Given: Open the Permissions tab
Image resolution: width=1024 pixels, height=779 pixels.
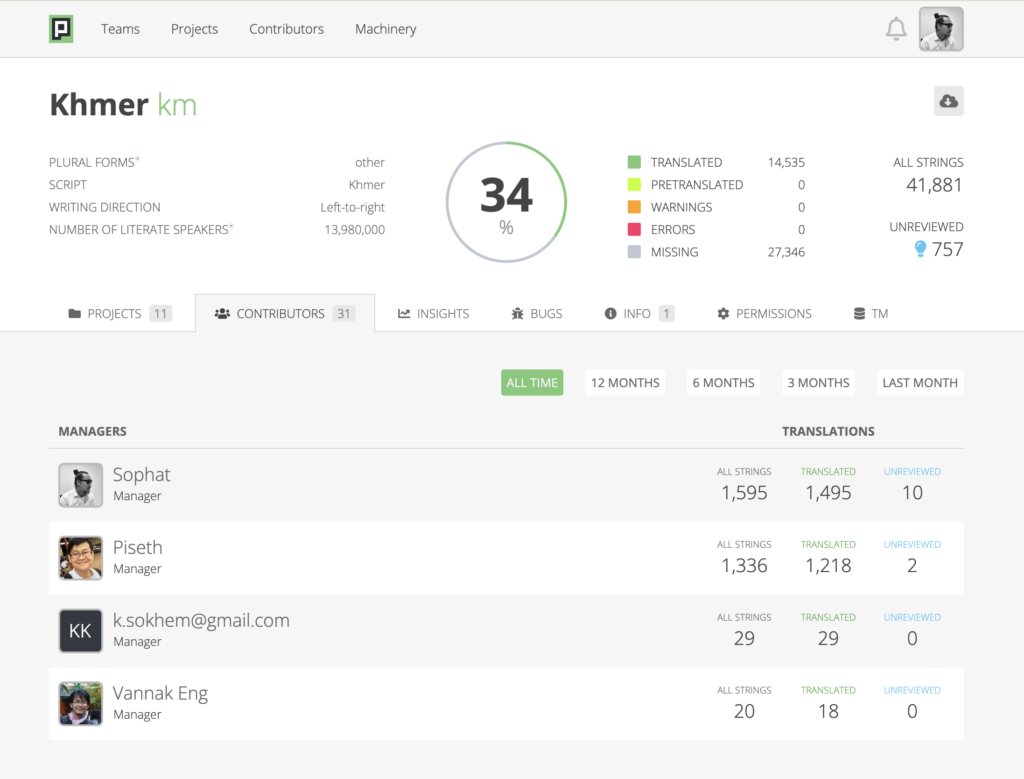Looking at the screenshot, I should pos(764,313).
